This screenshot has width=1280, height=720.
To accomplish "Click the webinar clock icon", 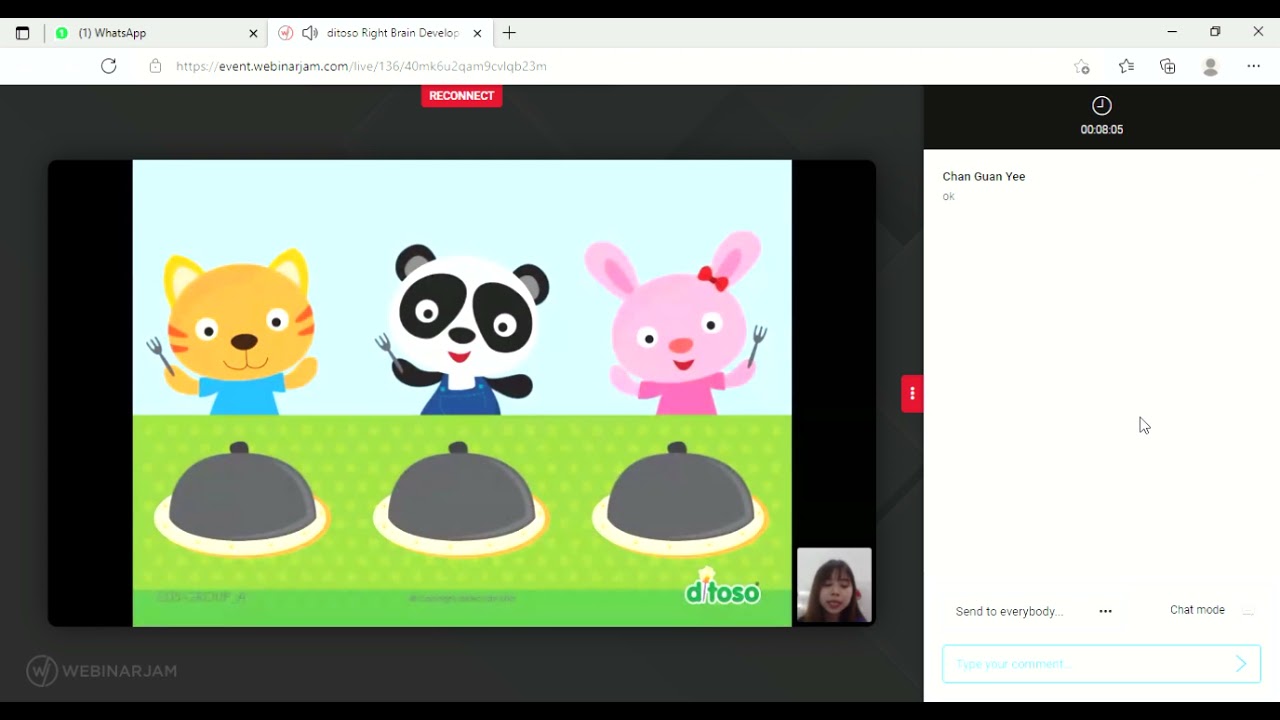I will 1101,106.
